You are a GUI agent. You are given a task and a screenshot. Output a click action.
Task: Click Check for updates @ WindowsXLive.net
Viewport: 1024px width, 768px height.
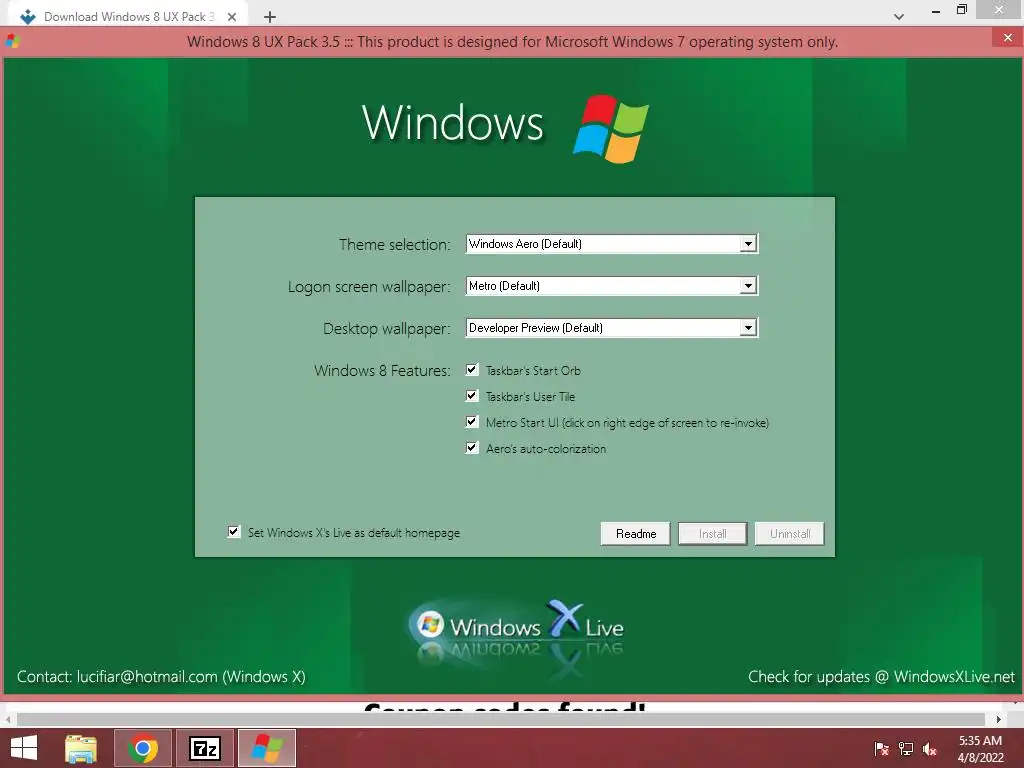coord(882,677)
